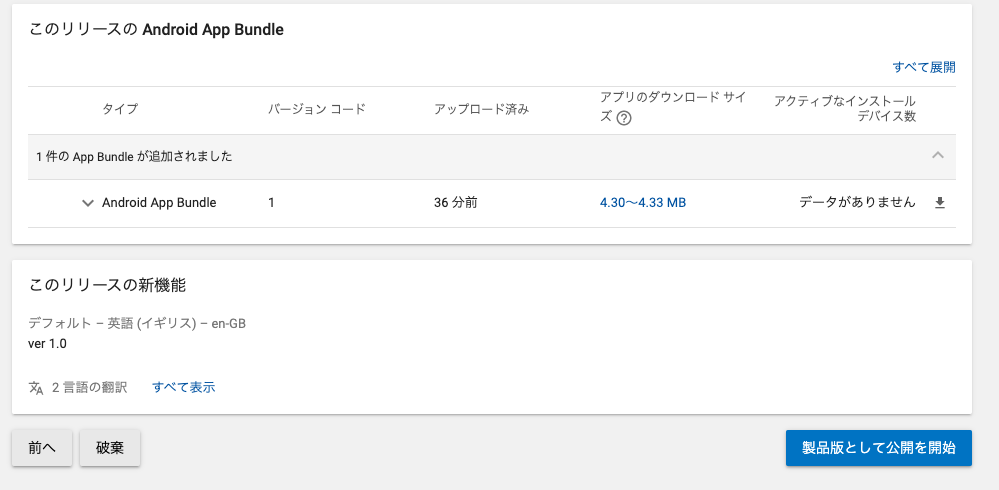Click the アクティブなインストール デバイス数 header
Image resolution: width=999 pixels, height=490 pixels.
pyautogui.click(x=845, y=109)
